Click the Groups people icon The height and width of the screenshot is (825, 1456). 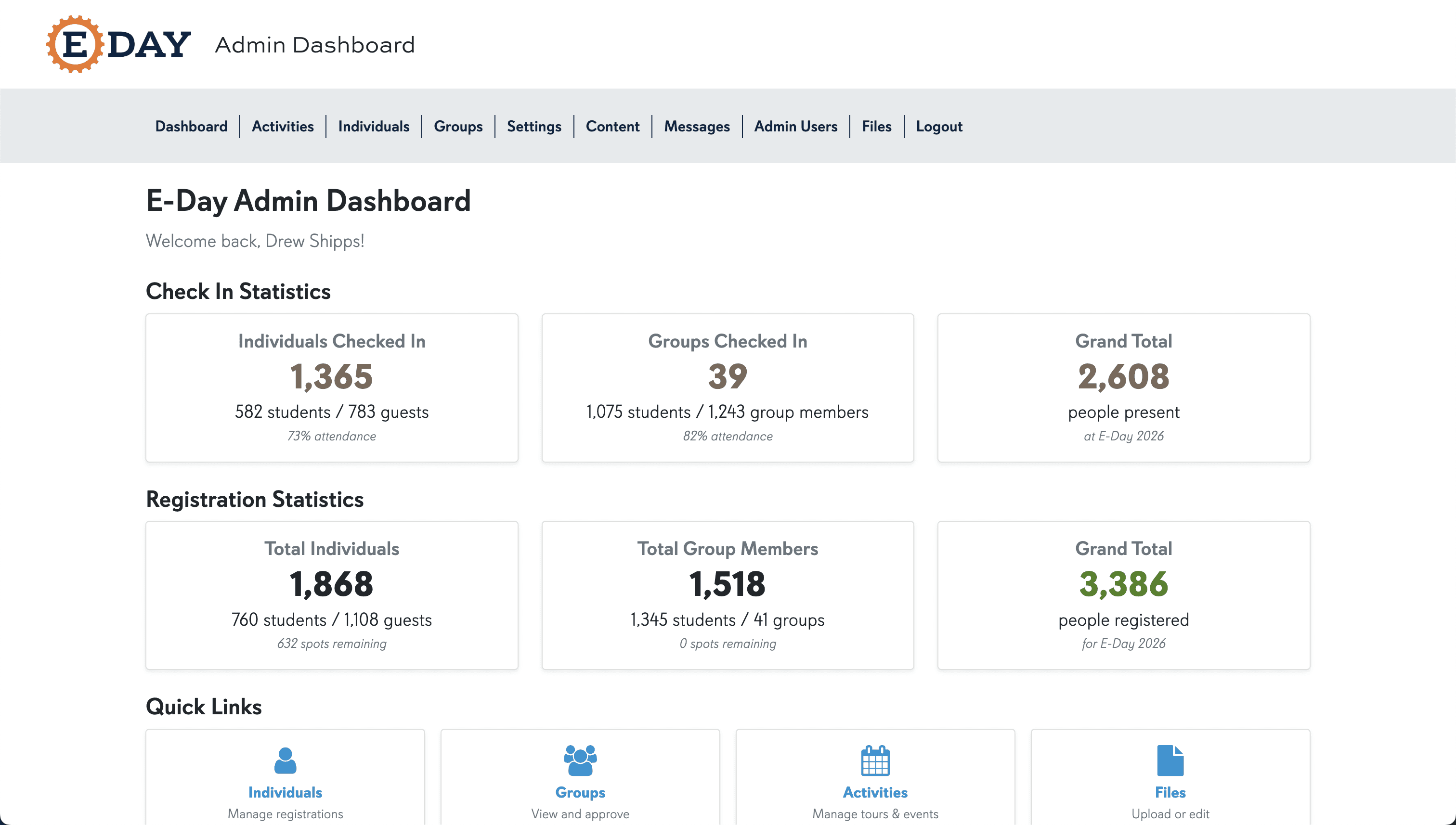[x=580, y=761]
